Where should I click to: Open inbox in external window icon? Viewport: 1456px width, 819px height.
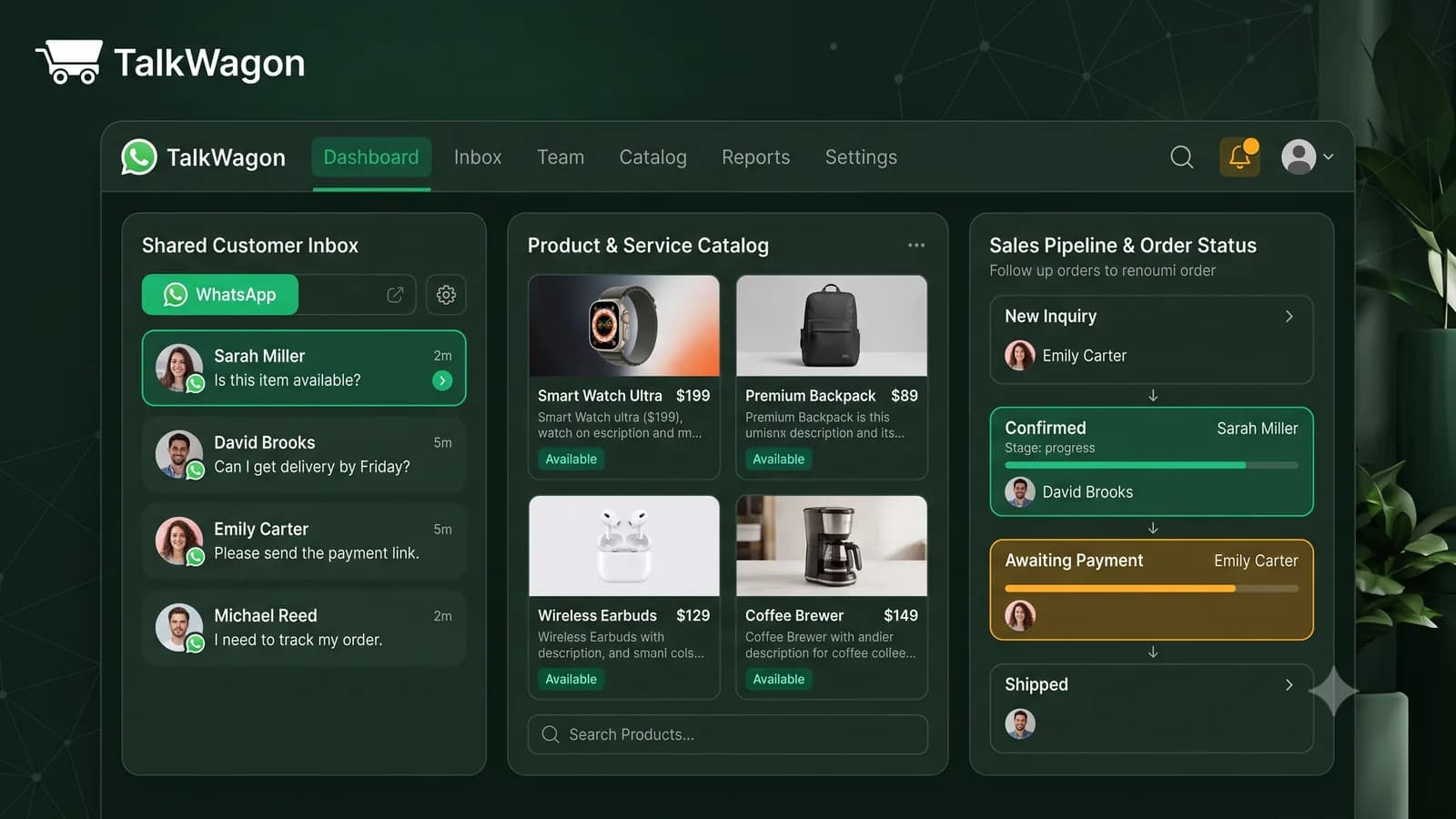pyautogui.click(x=395, y=295)
